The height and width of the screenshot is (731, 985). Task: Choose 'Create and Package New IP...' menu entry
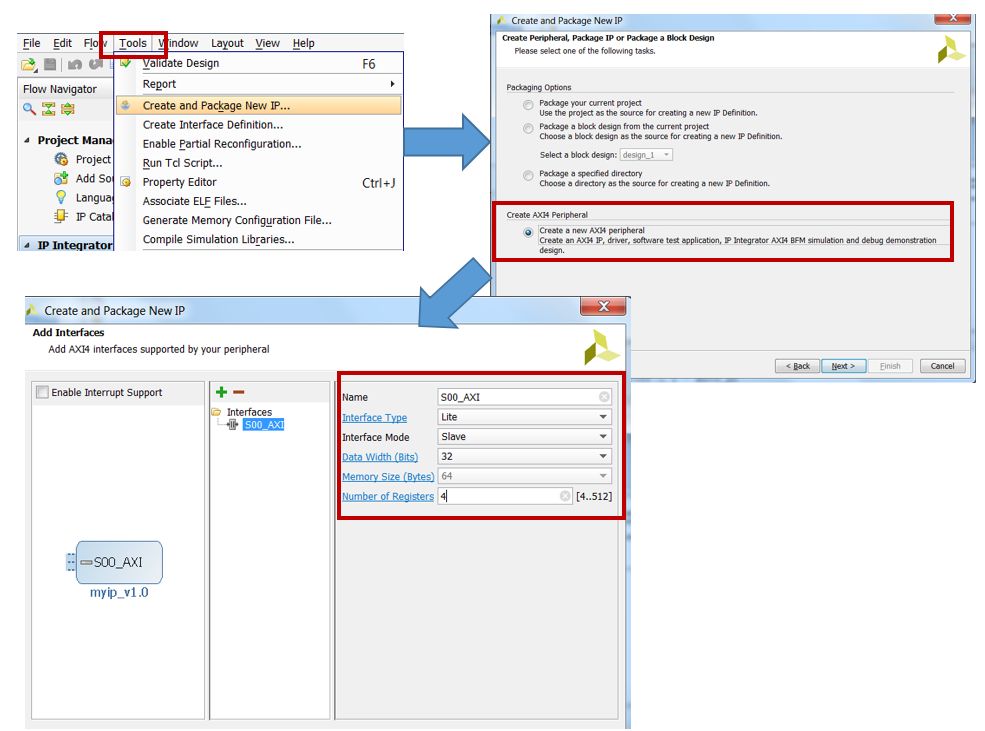[216, 105]
